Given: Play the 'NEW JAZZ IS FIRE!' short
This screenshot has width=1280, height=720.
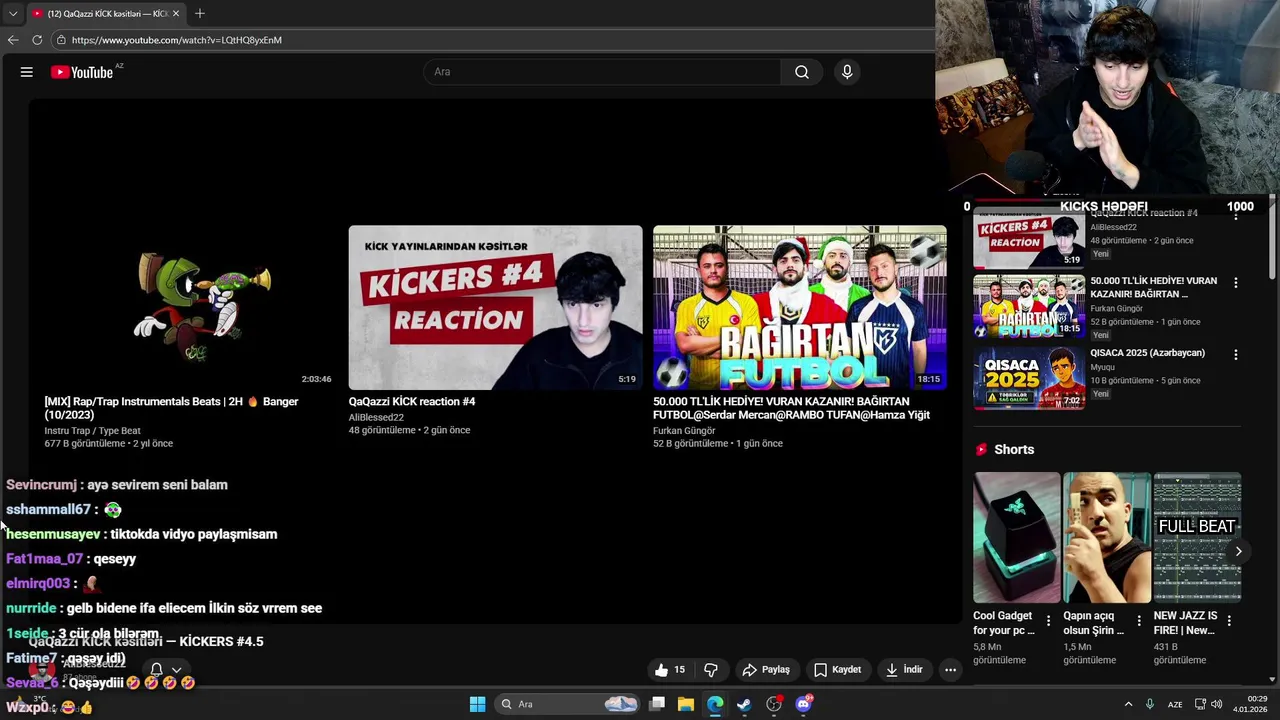Looking at the screenshot, I should click(x=1197, y=538).
